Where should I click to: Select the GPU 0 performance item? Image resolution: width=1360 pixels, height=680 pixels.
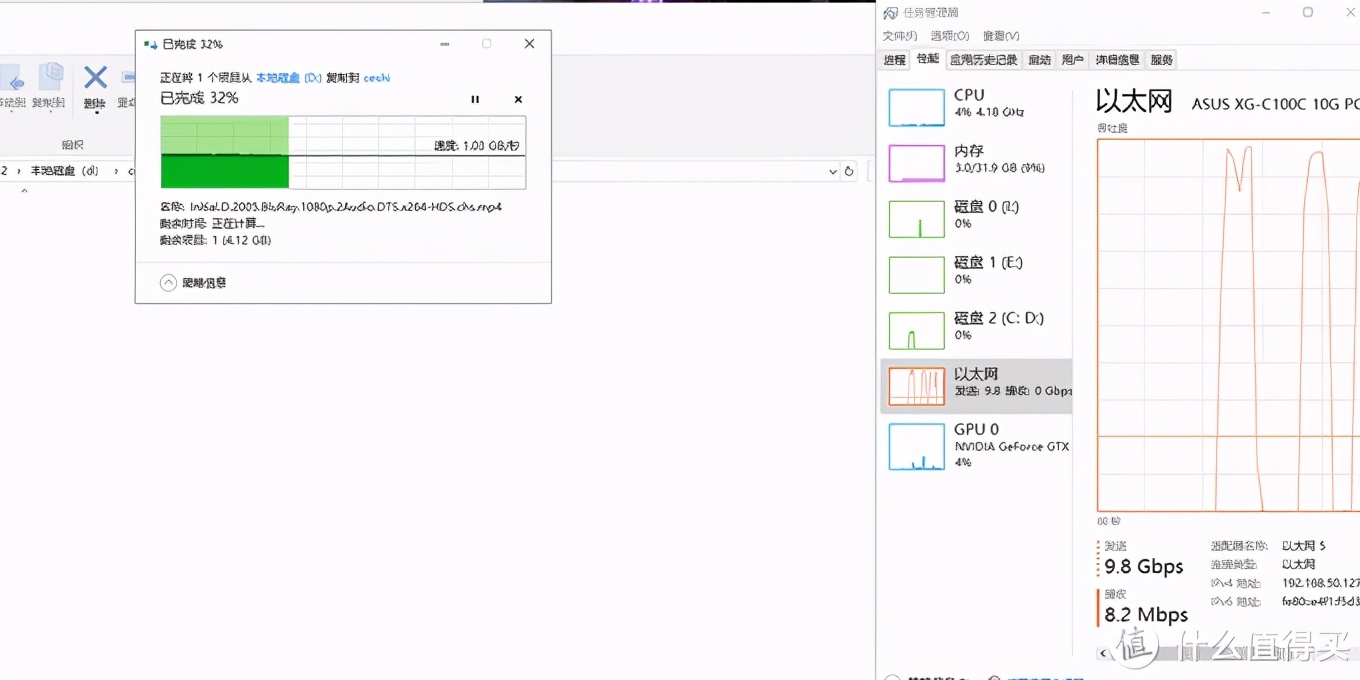(975, 445)
